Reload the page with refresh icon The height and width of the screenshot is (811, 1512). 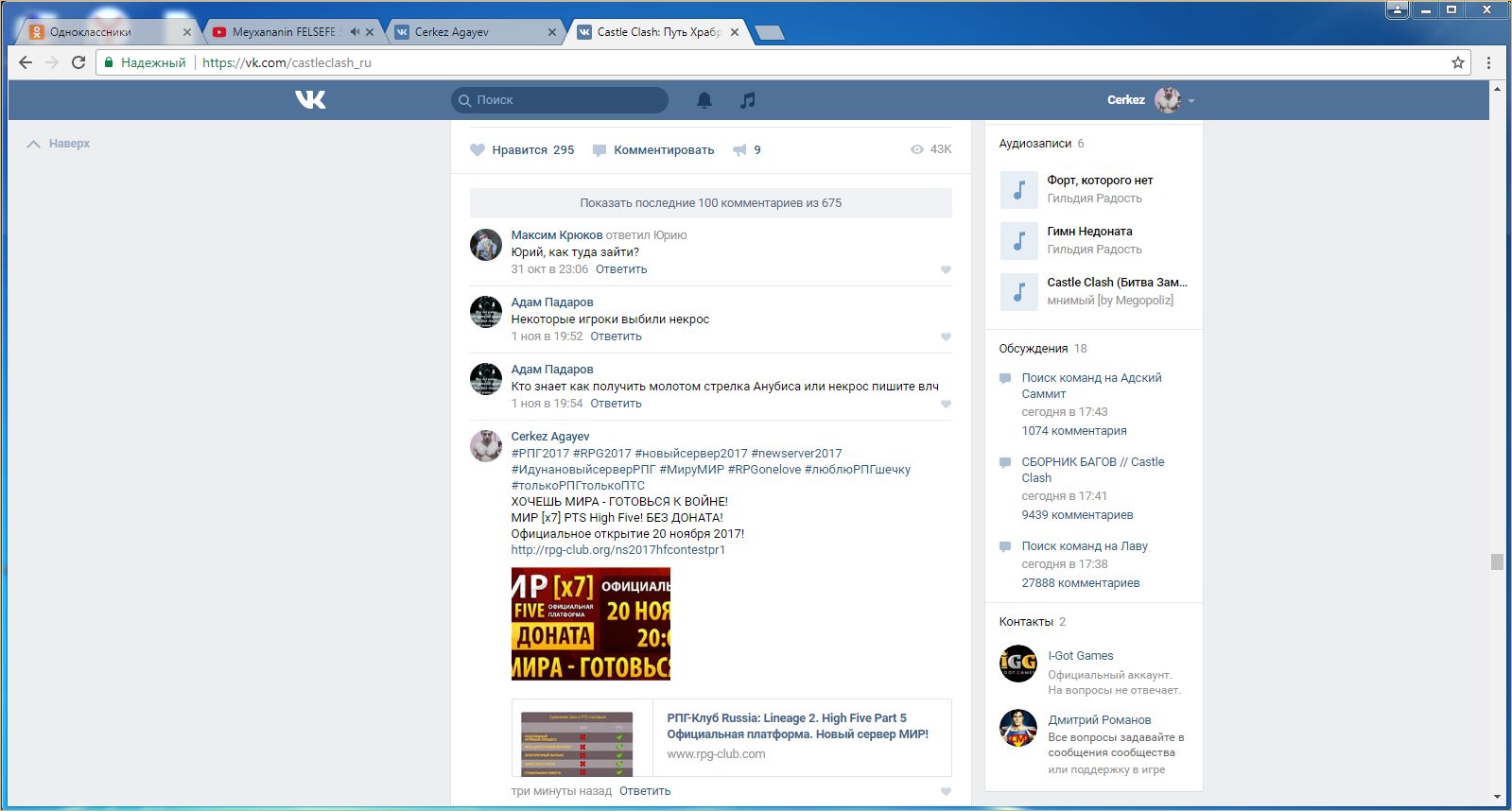point(78,62)
